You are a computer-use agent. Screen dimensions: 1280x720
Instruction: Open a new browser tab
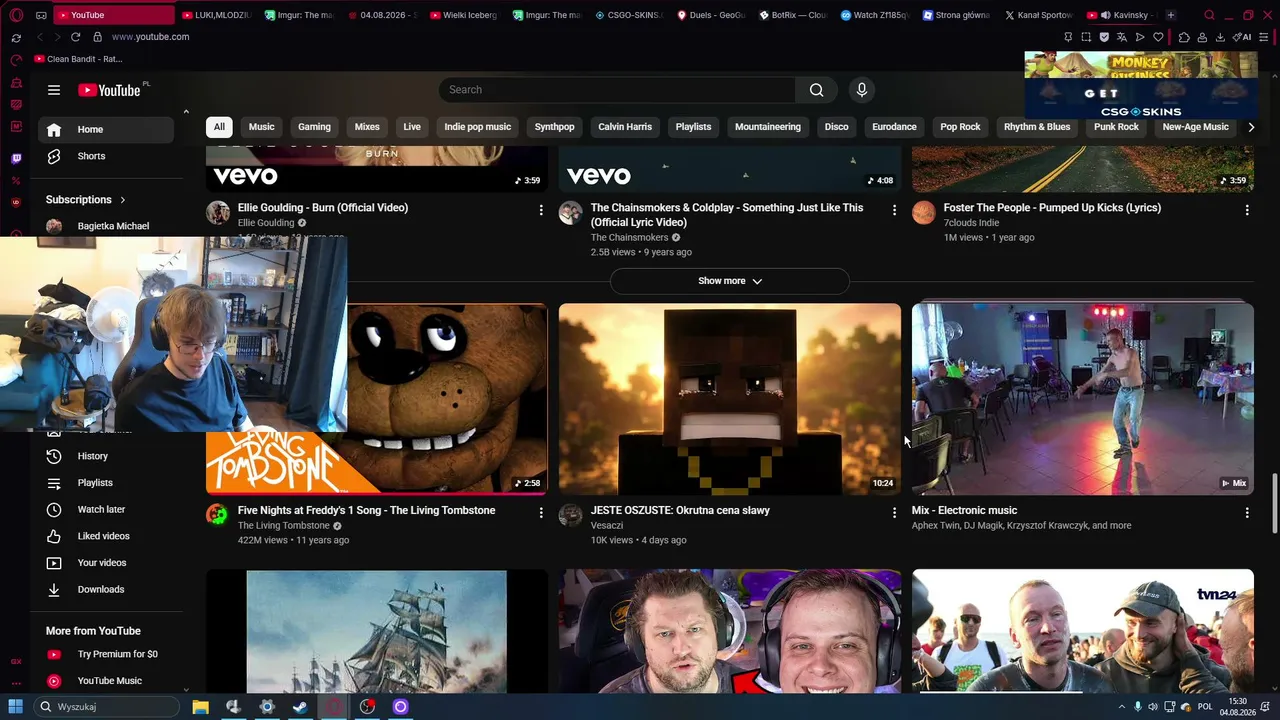1171,15
